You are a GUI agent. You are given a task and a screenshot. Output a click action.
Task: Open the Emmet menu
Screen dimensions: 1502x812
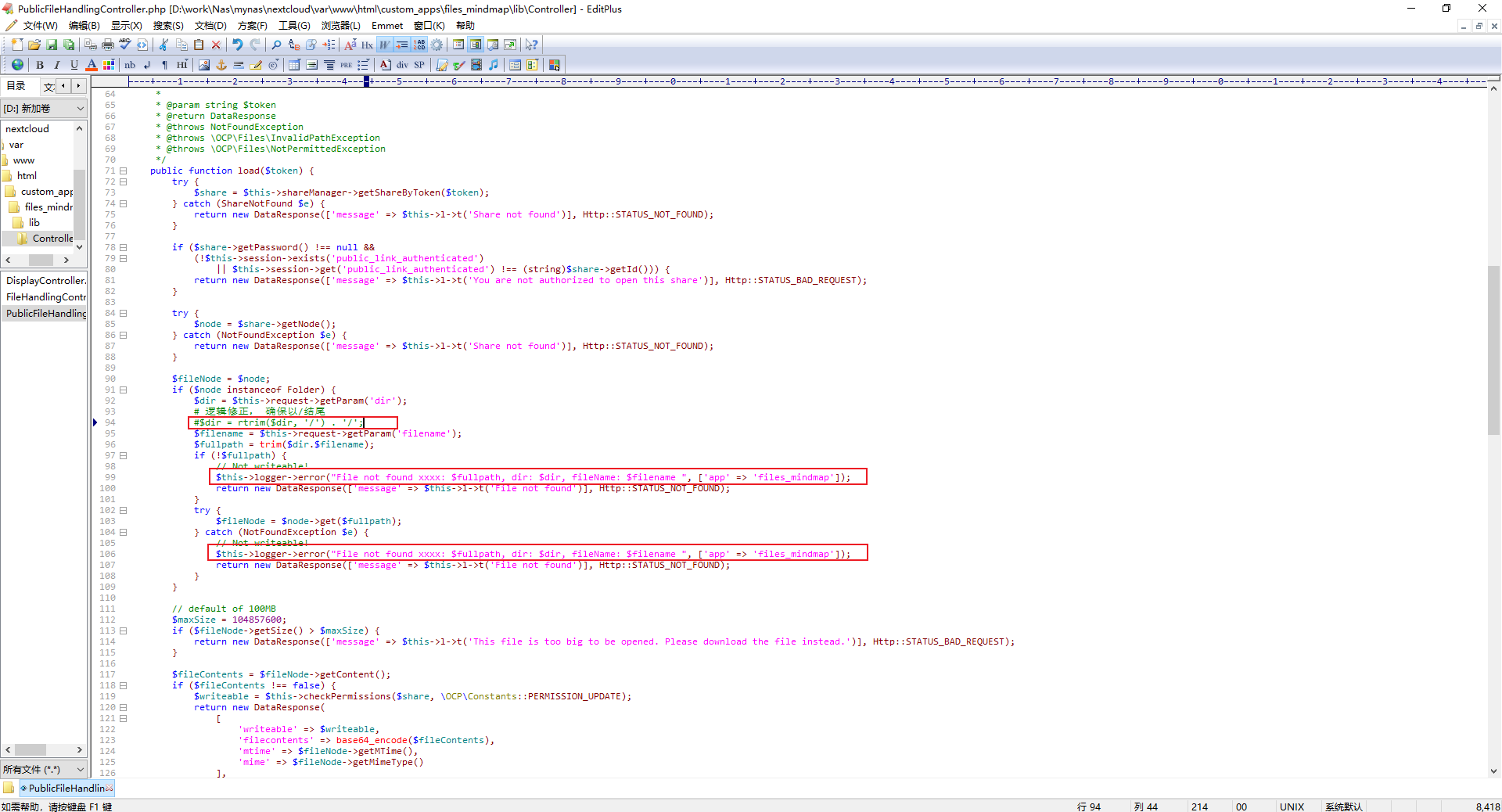click(387, 26)
